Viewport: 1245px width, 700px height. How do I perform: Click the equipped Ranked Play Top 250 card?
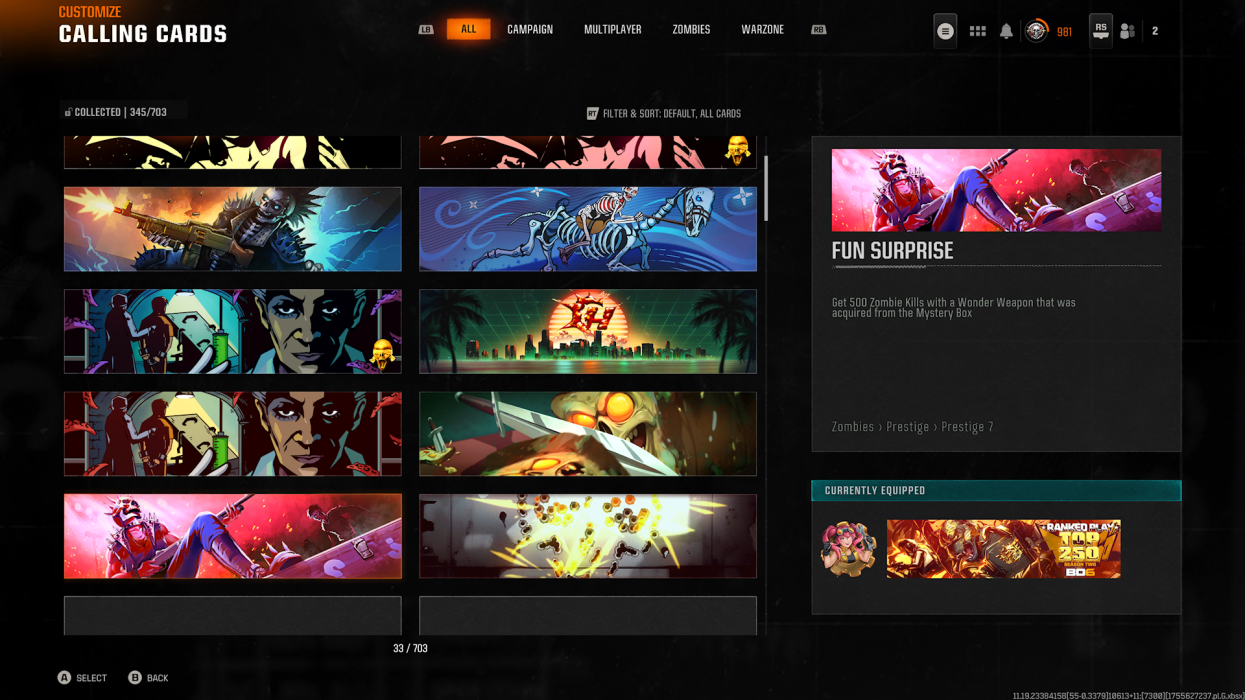coord(1003,549)
